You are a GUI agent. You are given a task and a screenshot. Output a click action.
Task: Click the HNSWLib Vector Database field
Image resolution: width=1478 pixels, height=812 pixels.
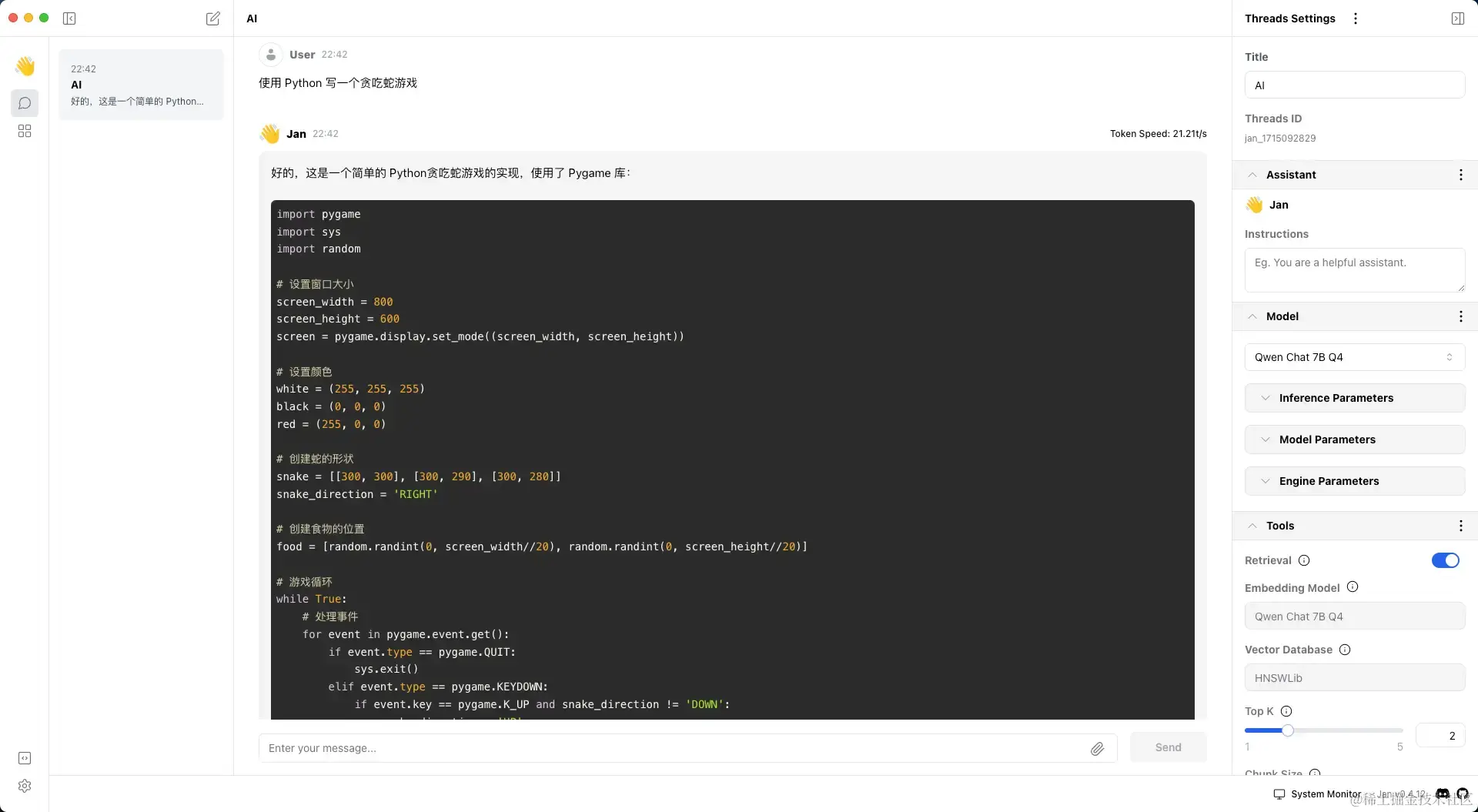click(x=1354, y=678)
